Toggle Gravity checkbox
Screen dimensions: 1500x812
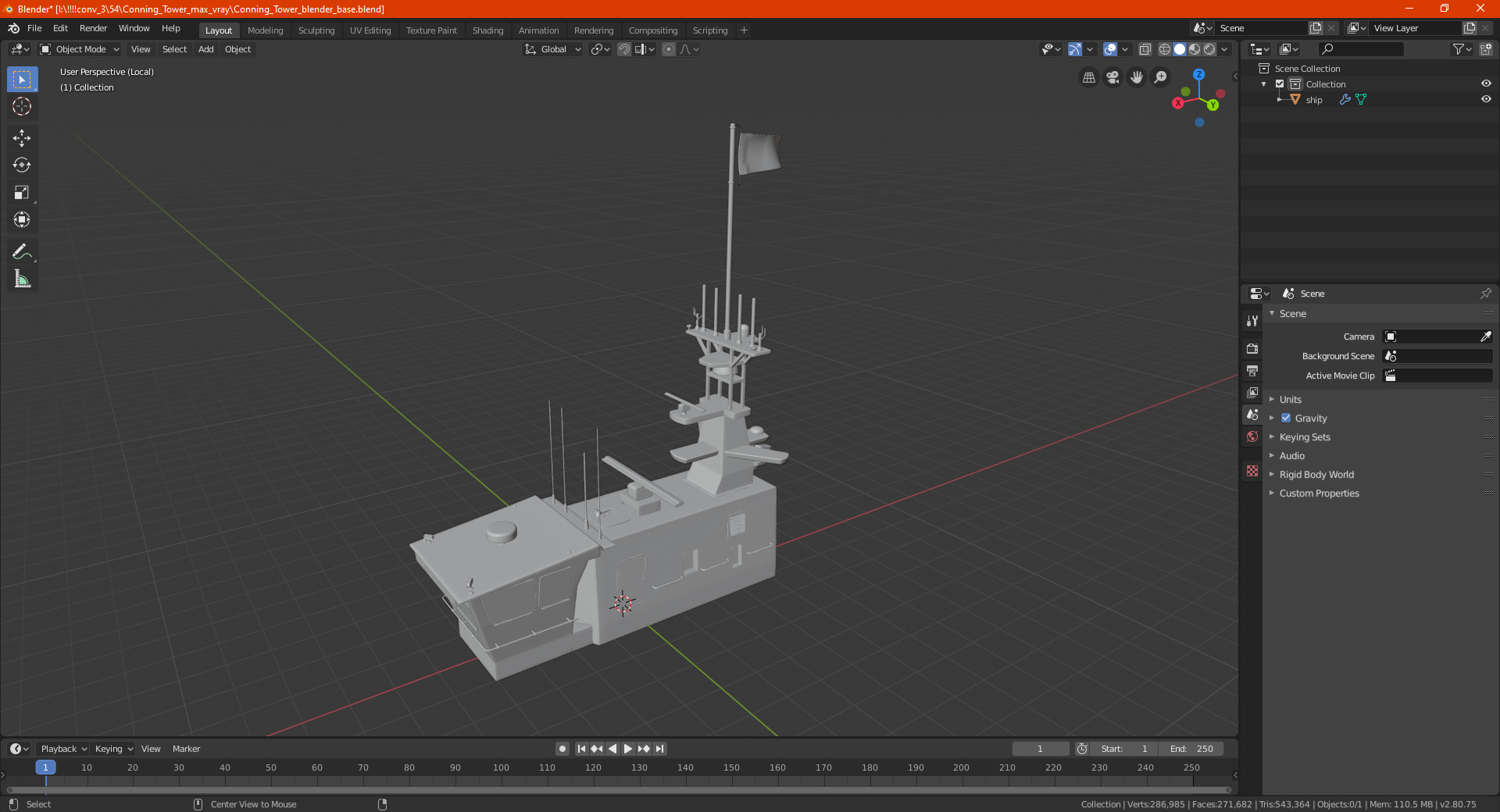[1286, 418]
